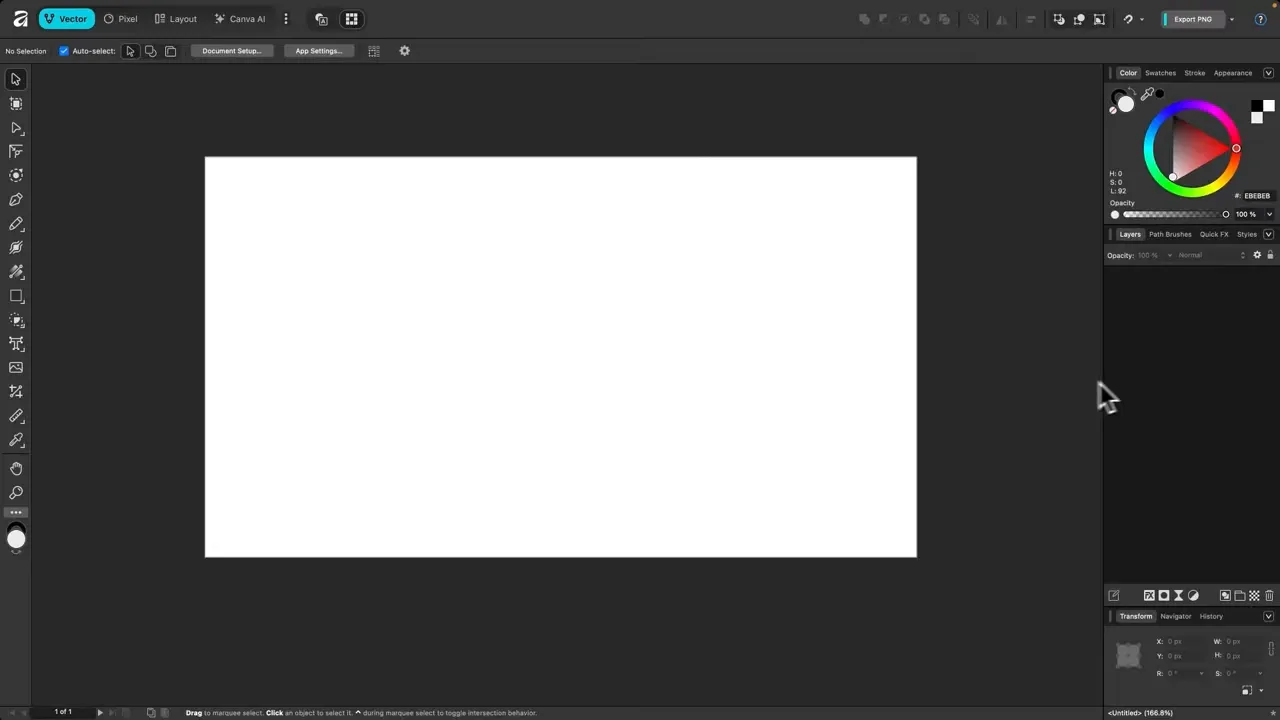The height and width of the screenshot is (720, 1280).
Task: Open the Navigator panel tab
Action: click(x=1176, y=616)
